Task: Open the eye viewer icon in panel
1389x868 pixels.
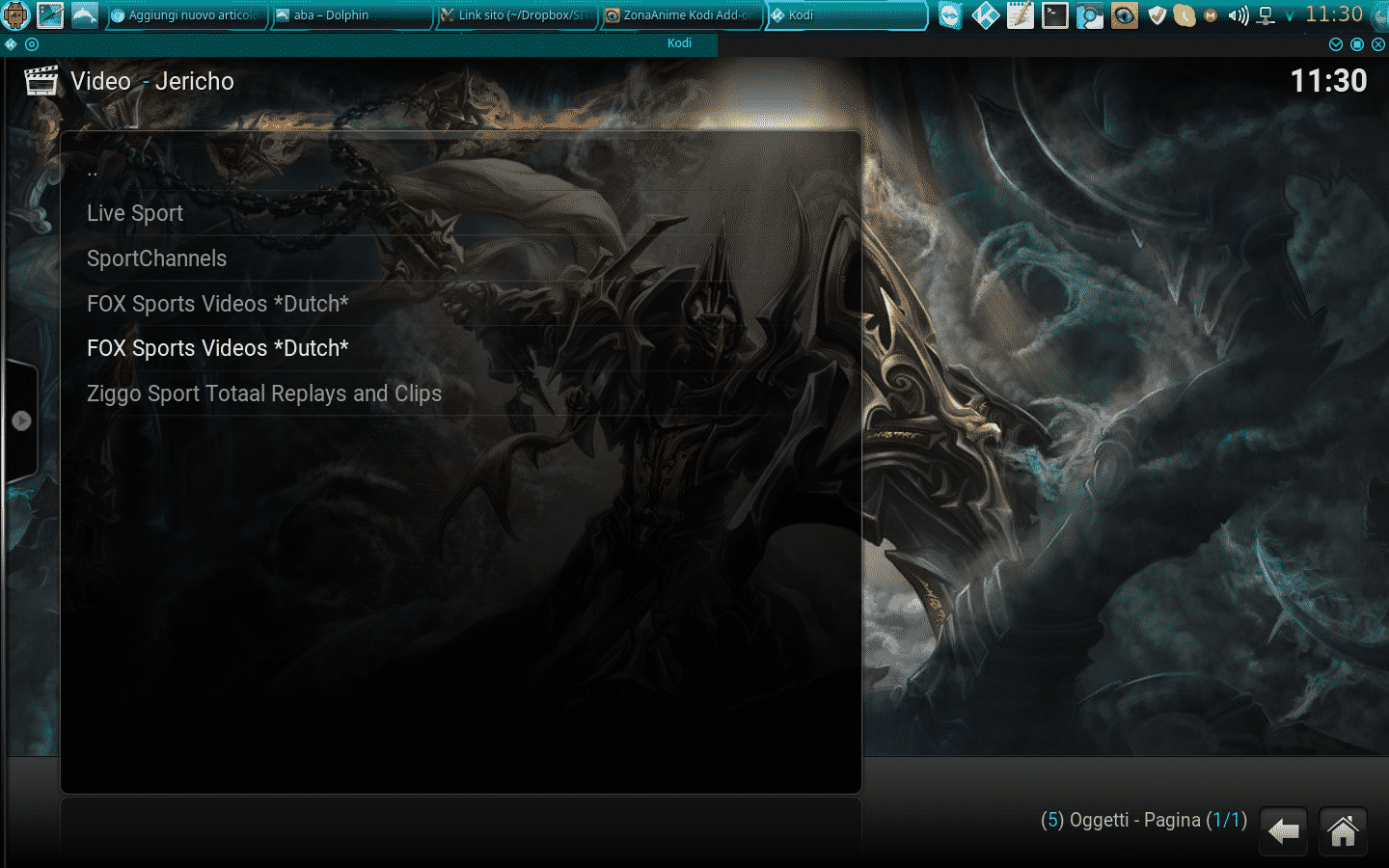Action: click(1125, 15)
